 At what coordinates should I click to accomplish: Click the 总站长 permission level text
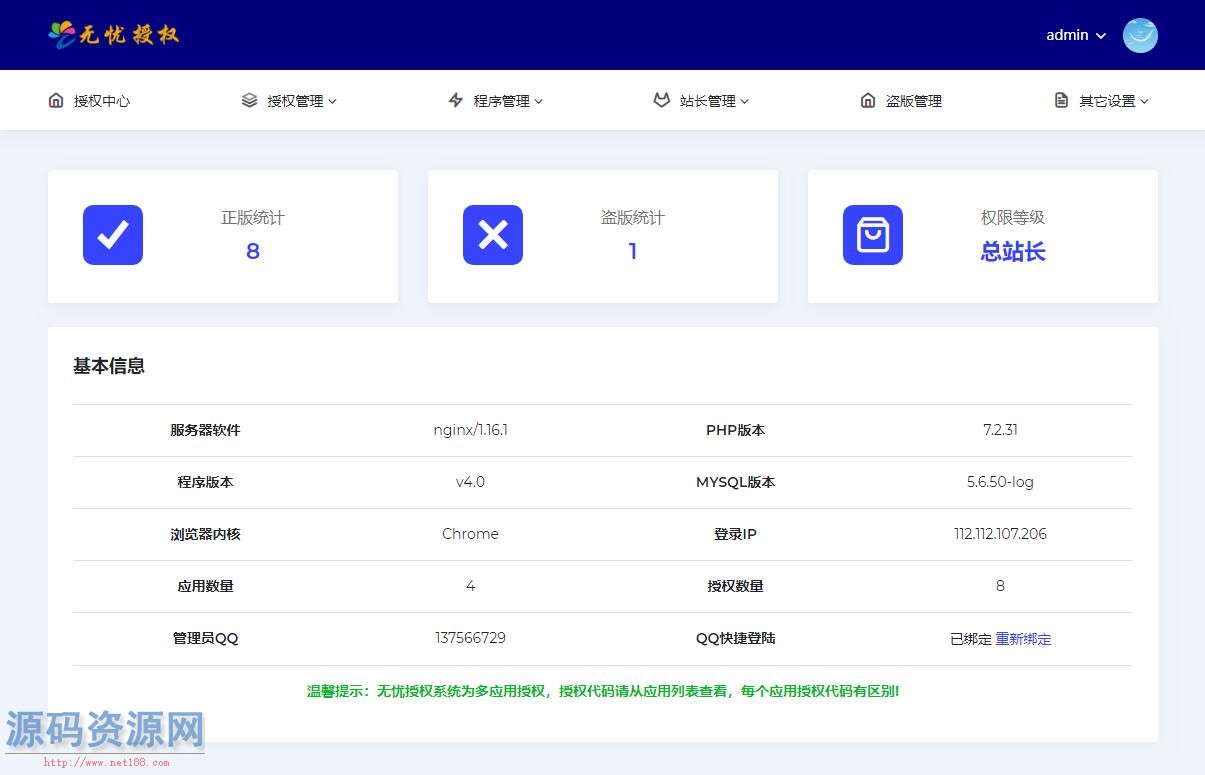coord(1013,251)
